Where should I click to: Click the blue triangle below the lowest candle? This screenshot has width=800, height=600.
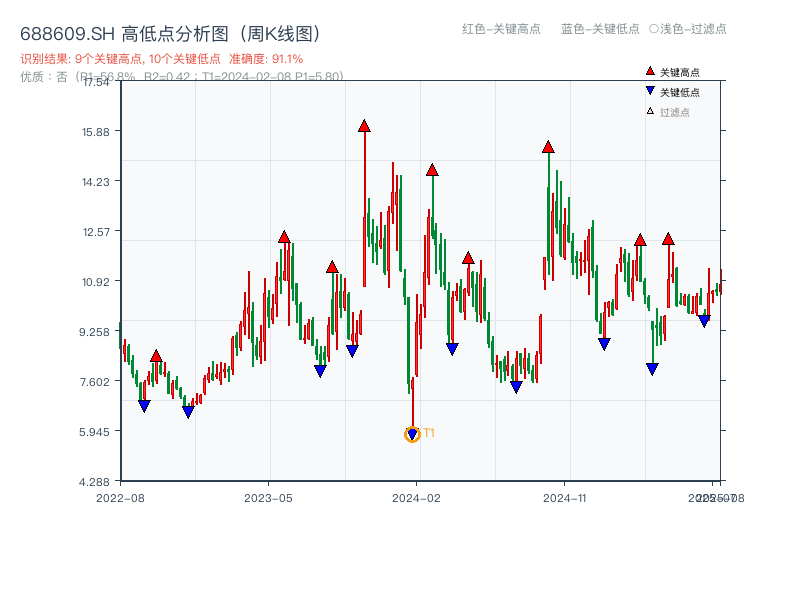(x=412, y=433)
